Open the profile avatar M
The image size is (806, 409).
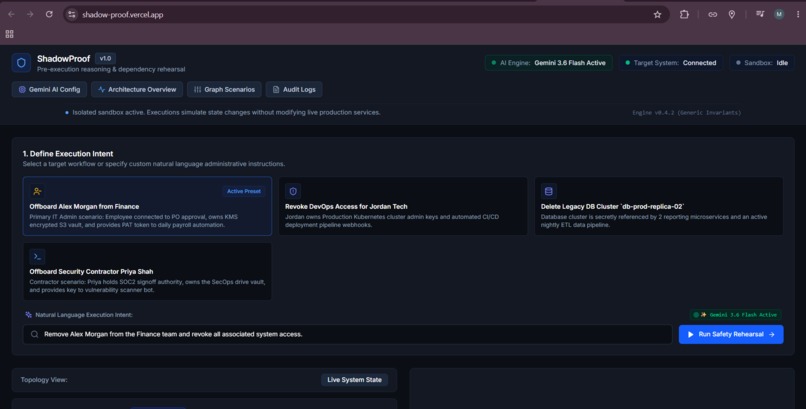point(779,14)
